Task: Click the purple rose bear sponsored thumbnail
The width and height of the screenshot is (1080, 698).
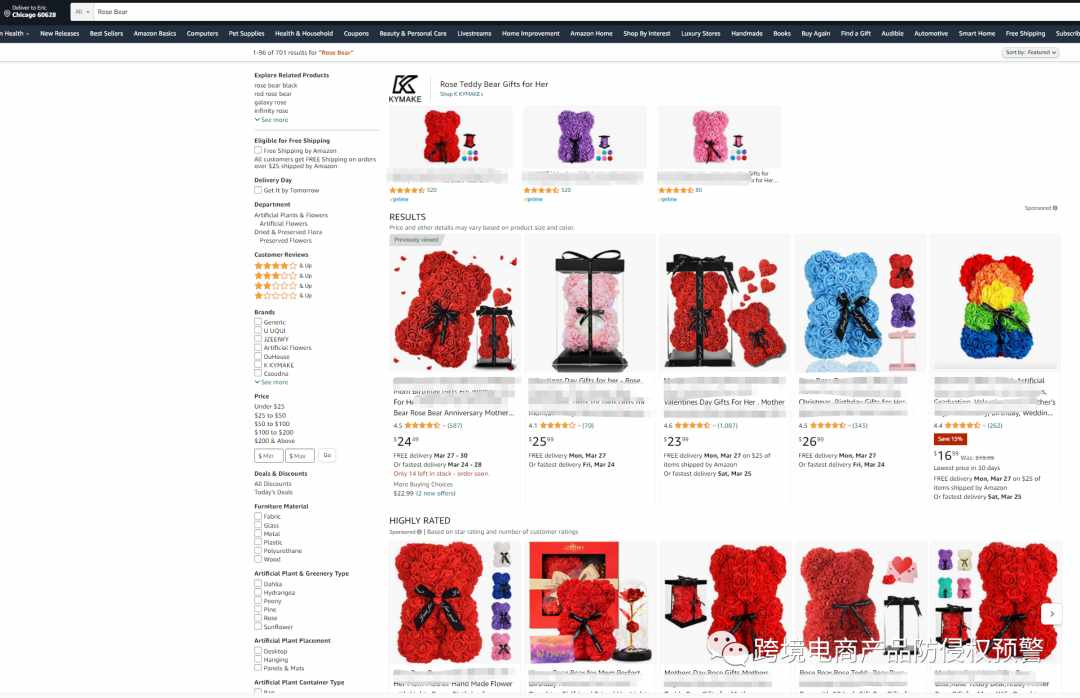Action: point(584,137)
